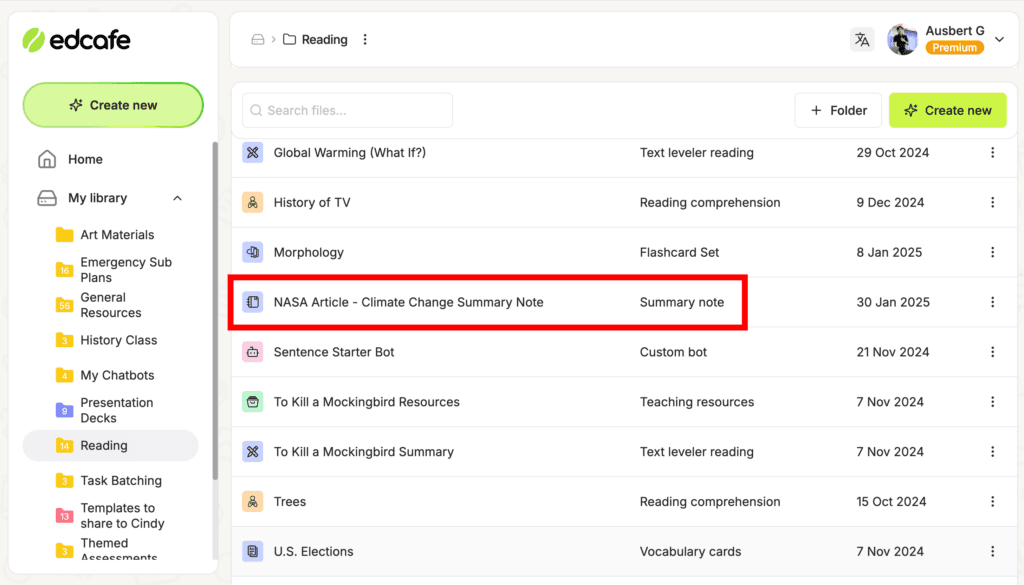Click the General Resources folder icon
1024x585 pixels.
point(64,305)
